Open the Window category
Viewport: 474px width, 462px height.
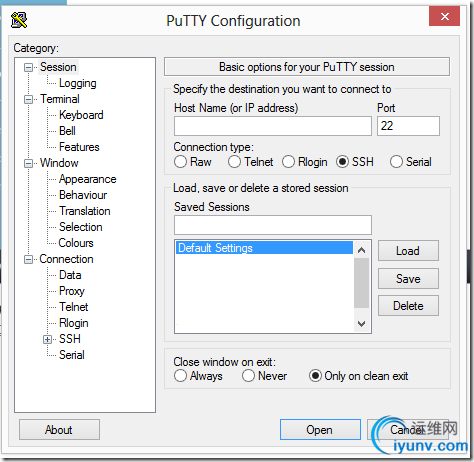pyautogui.click(x=59, y=163)
